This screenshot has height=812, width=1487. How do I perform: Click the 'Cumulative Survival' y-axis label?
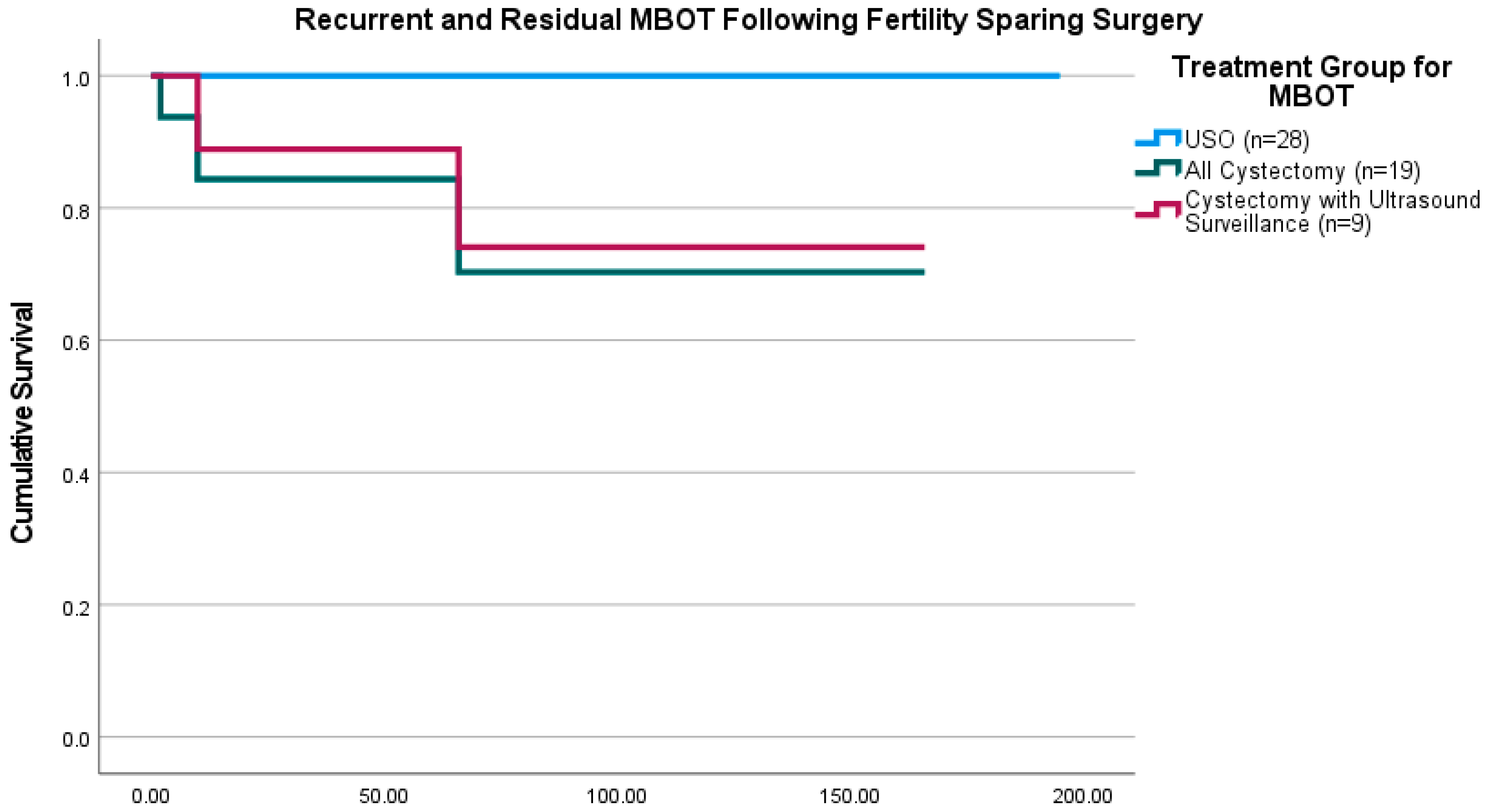[x=22, y=423]
